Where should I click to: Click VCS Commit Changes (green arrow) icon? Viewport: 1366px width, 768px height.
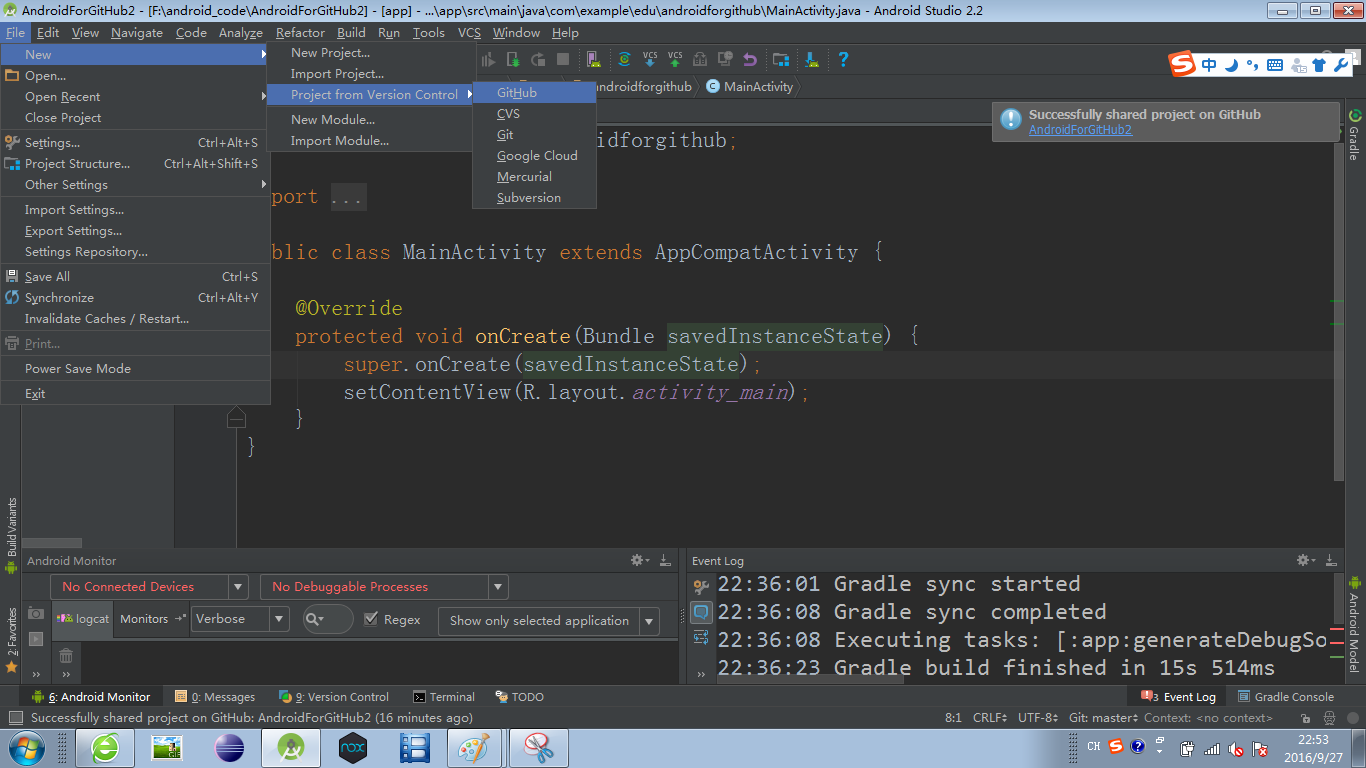point(675,59)
